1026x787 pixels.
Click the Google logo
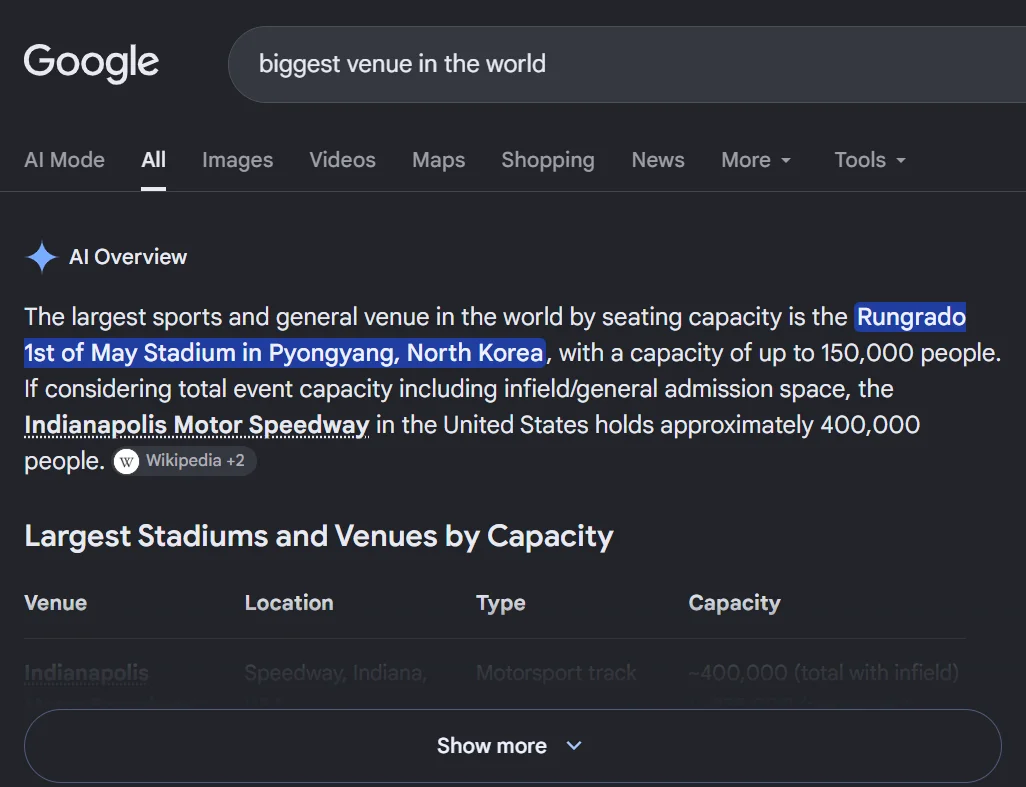91,63
